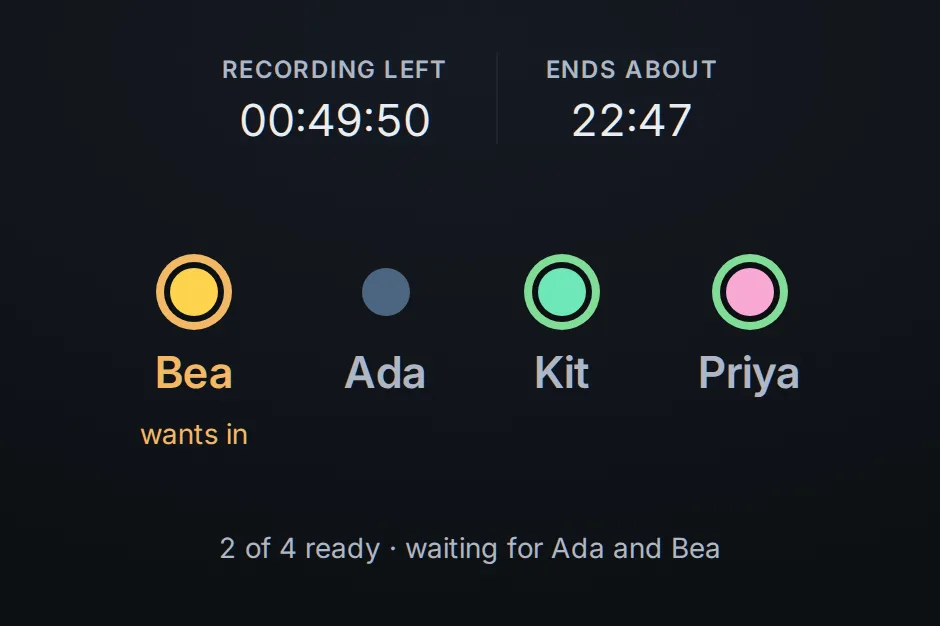Click Kit's green ringed avatar circle

[562, 292]
